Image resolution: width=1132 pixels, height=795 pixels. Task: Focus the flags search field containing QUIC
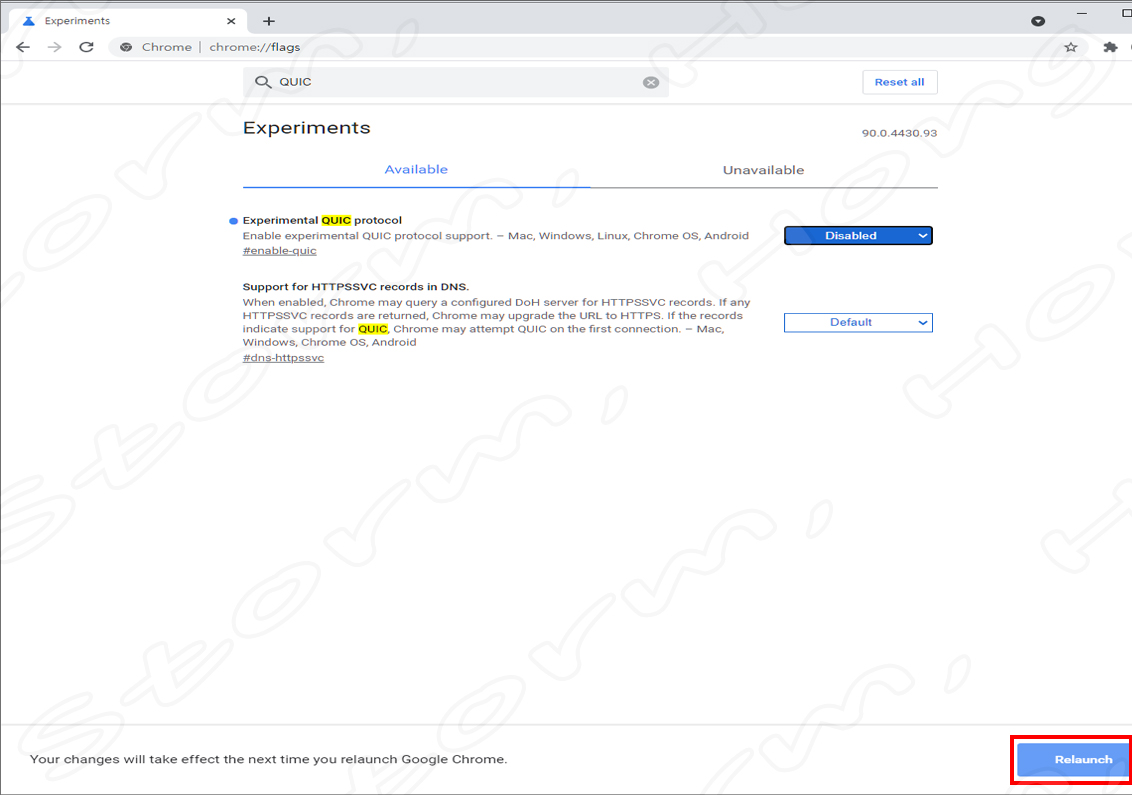pos(456,82)
